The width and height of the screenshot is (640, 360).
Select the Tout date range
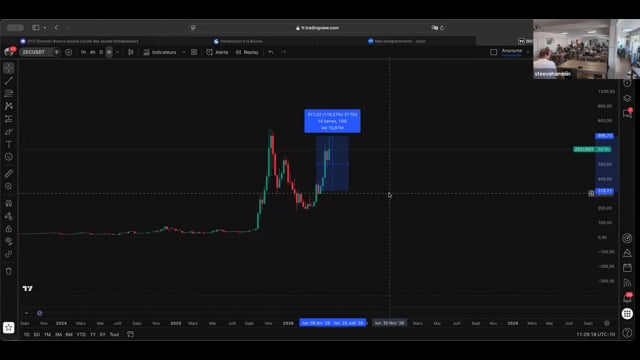pyautogui.click(x=114, y=334)
